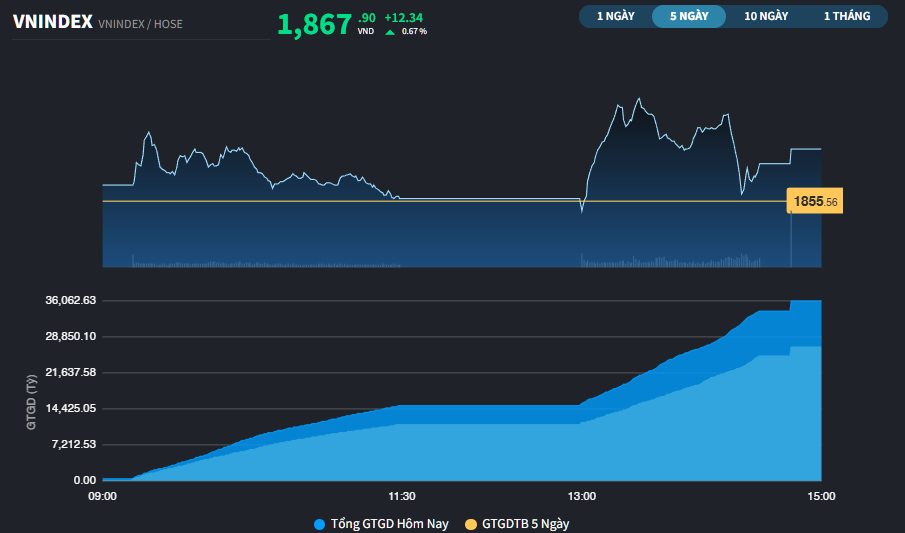Click the blue legend dot for Tổng GTGD
The height and width of the screenshot is (533, 905).
[x=320, y=523]
